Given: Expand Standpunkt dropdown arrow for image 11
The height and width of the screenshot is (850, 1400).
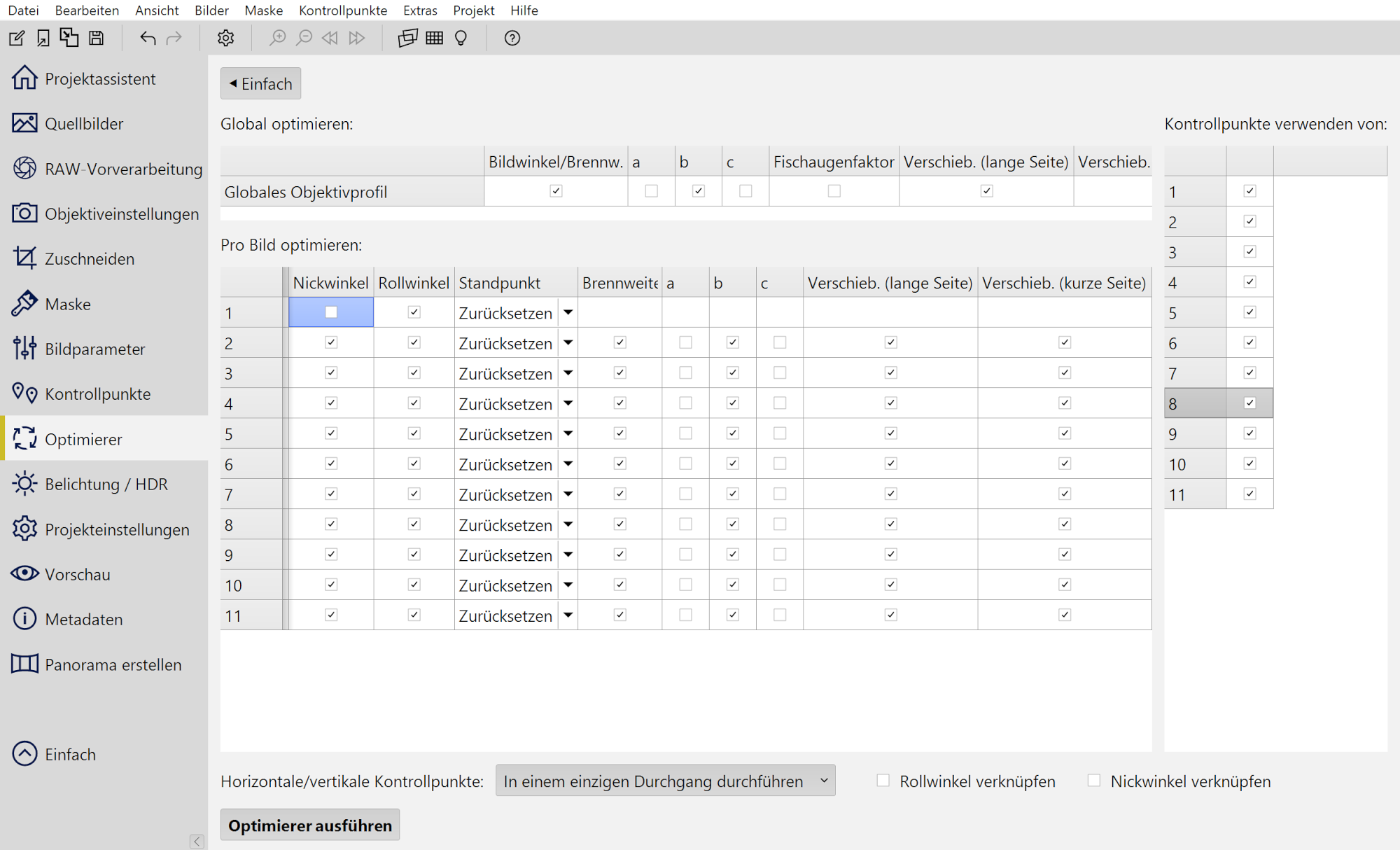Looking at the screenshot, I should click(568, 615).
